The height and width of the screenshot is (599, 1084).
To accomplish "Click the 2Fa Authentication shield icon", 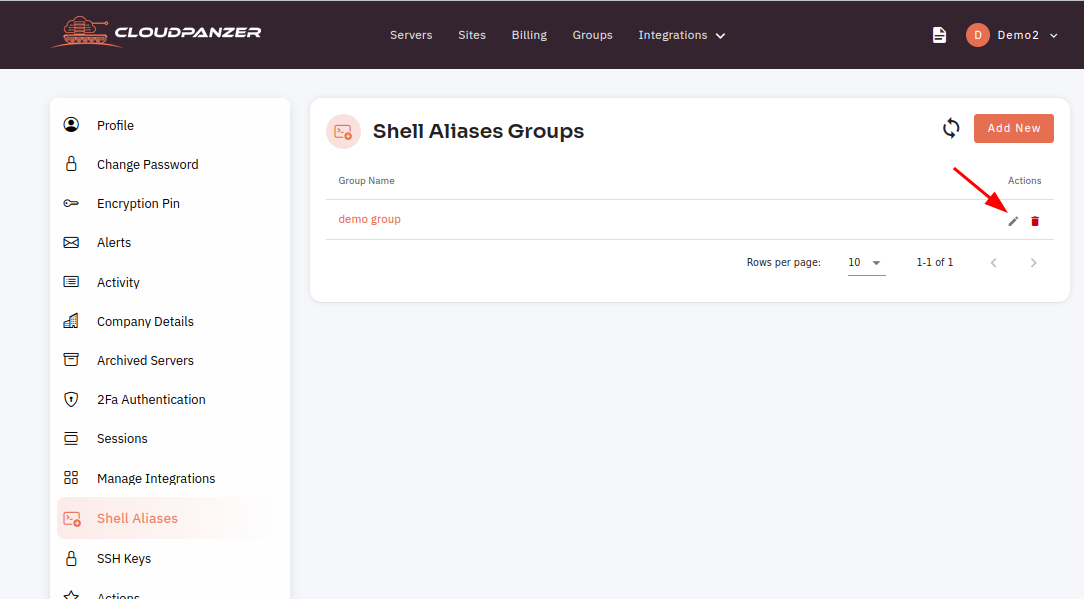I will coord(71,400).
